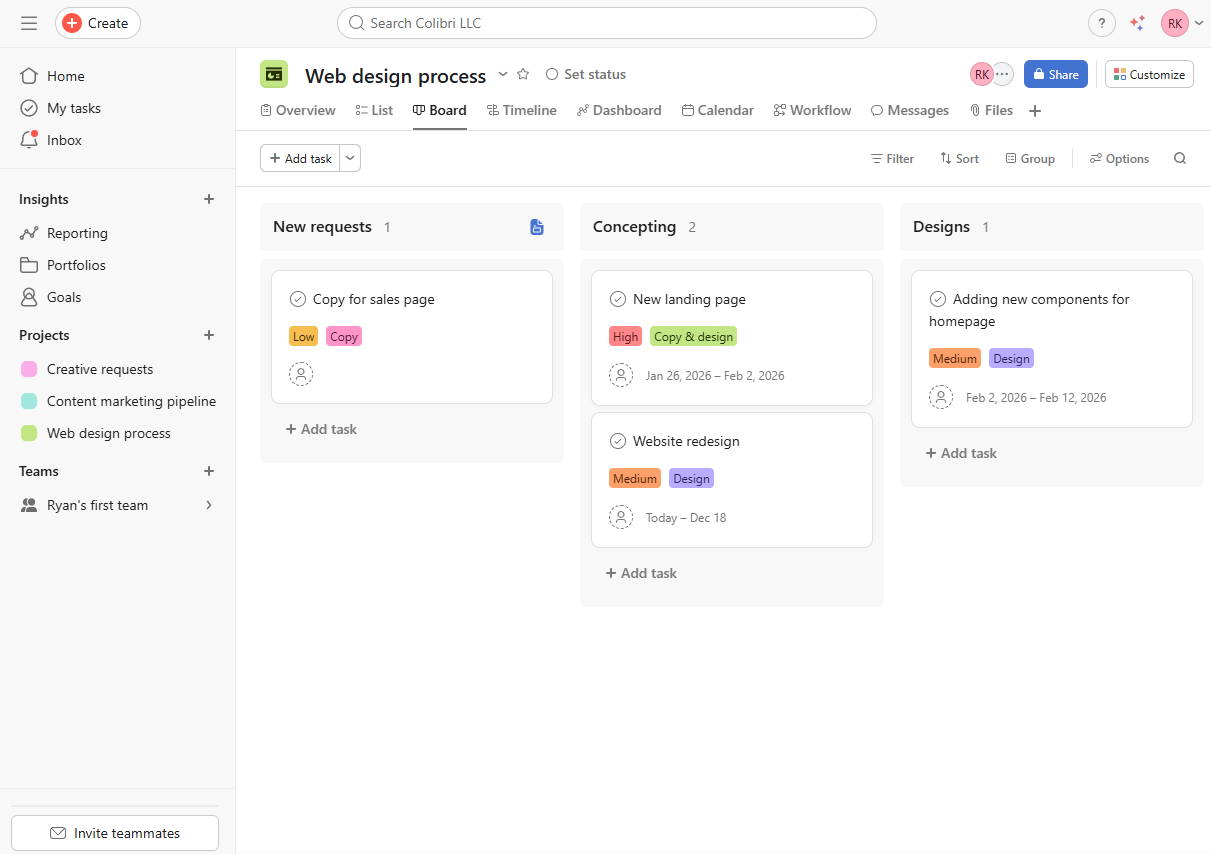1211x854 pixels.
Task: Click the Share button
Action: coord(1055,73)
